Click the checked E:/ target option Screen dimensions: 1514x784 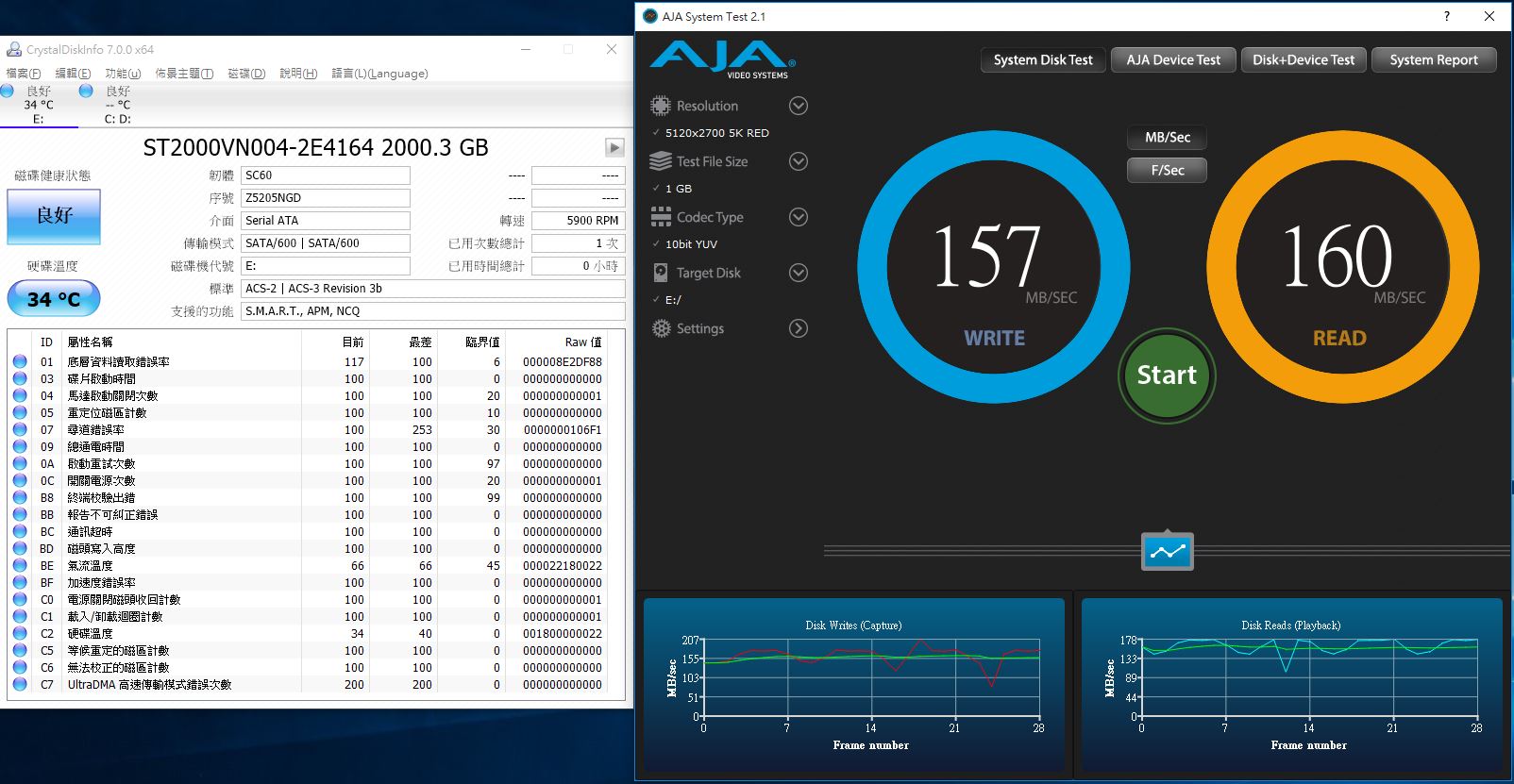pyautogui.click(x=666, y=300)
